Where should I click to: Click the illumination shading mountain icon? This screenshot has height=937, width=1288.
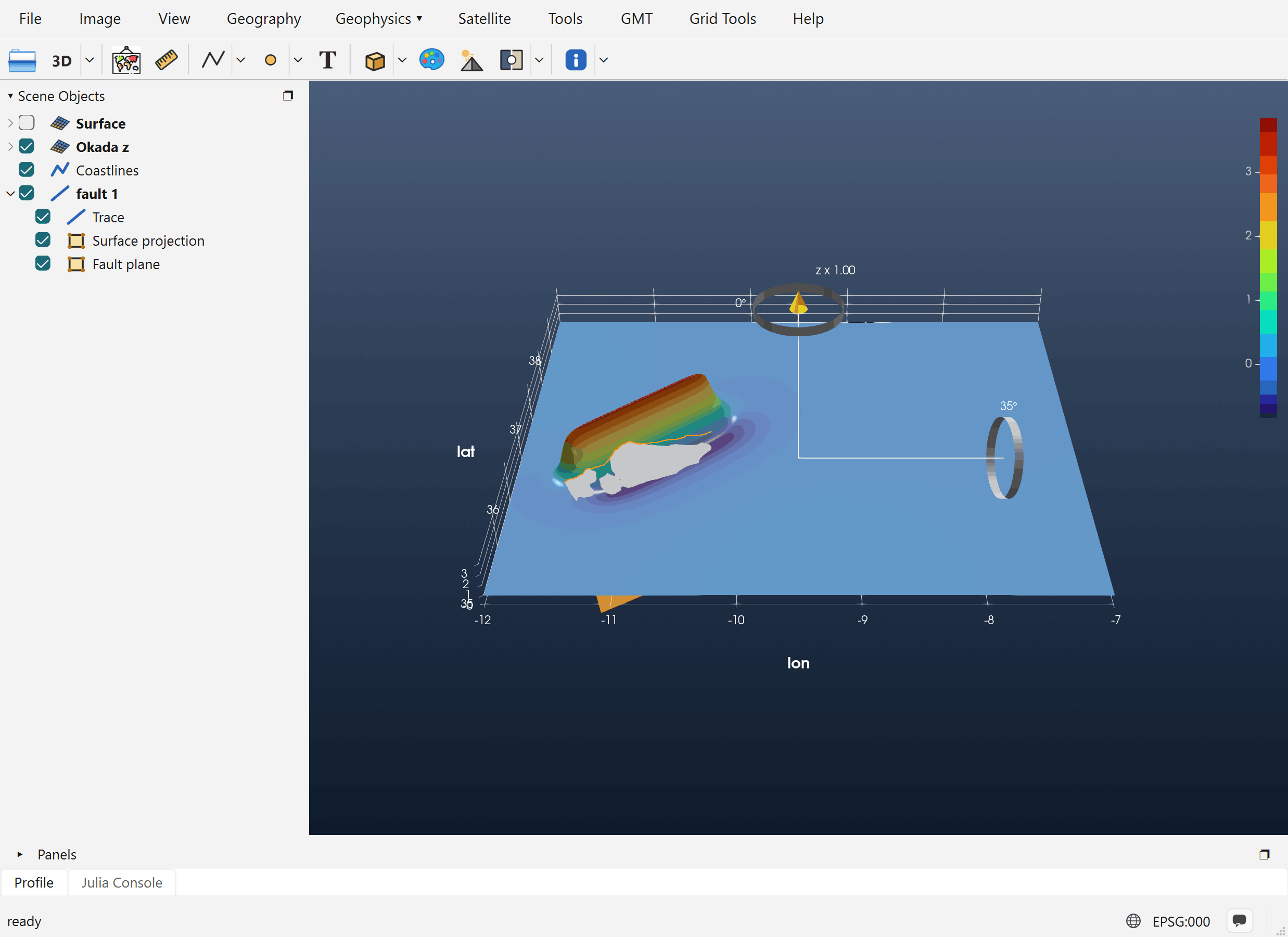click(x=471, y=60)
